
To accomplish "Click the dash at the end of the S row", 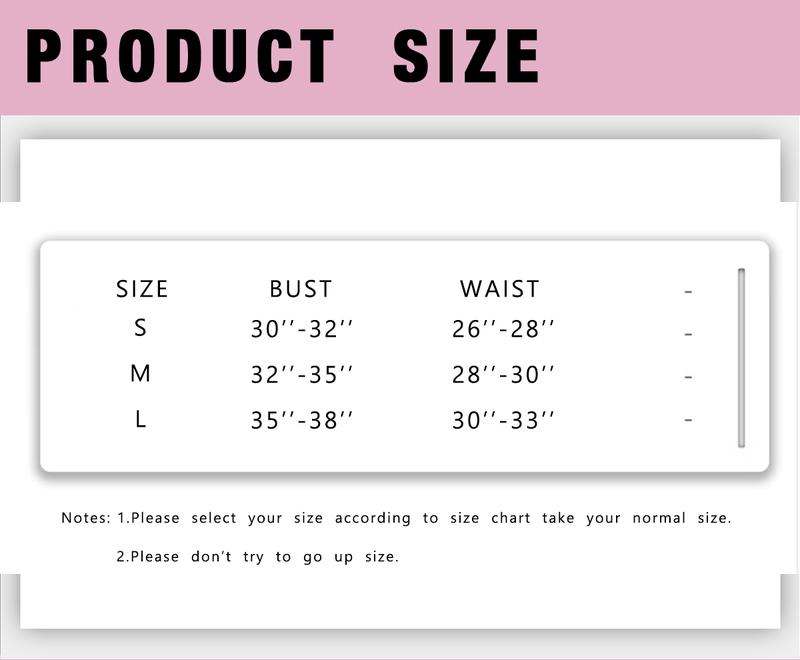I will (688, 335).
